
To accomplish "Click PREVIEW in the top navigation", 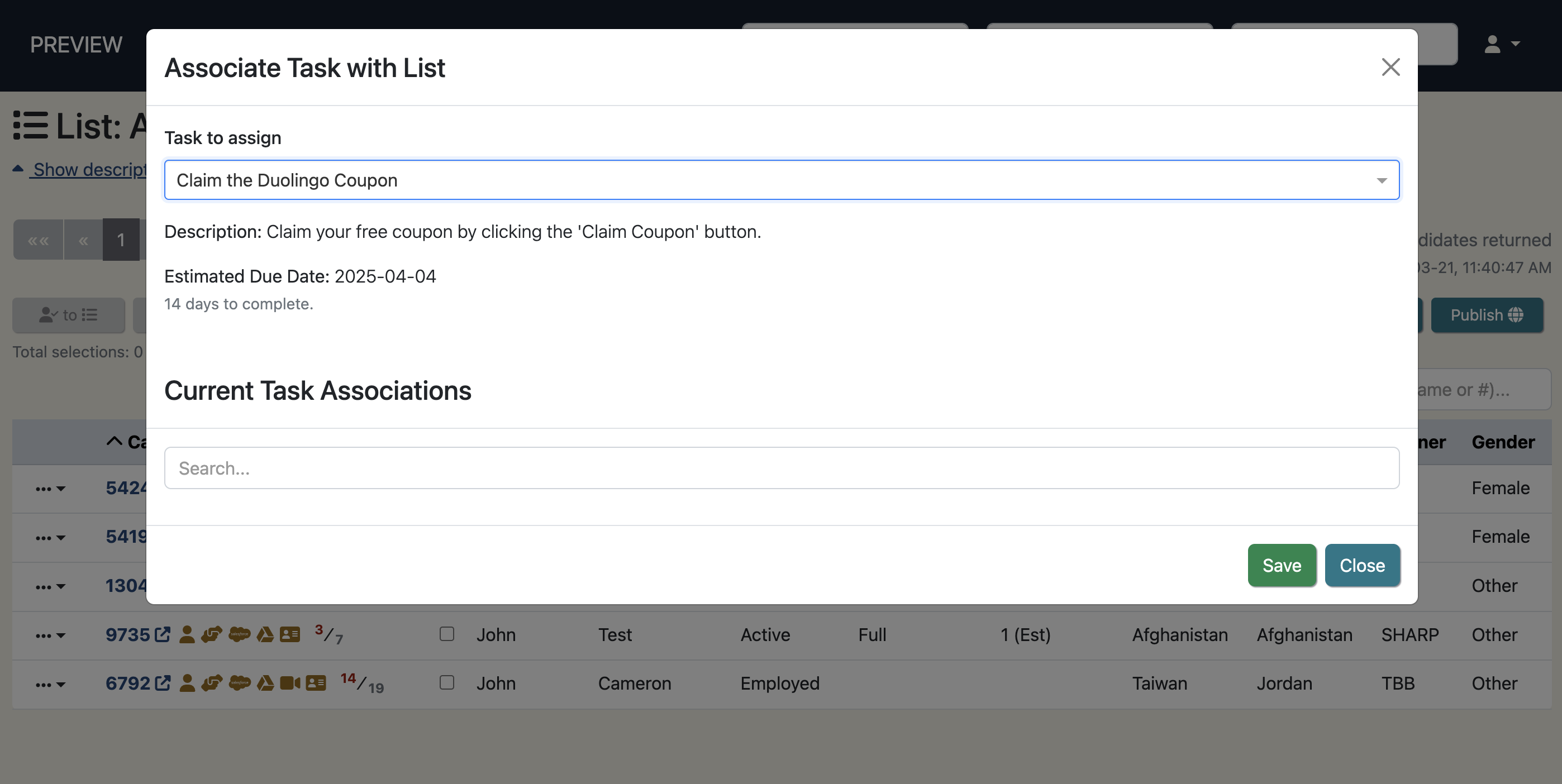I will point(76,44).
